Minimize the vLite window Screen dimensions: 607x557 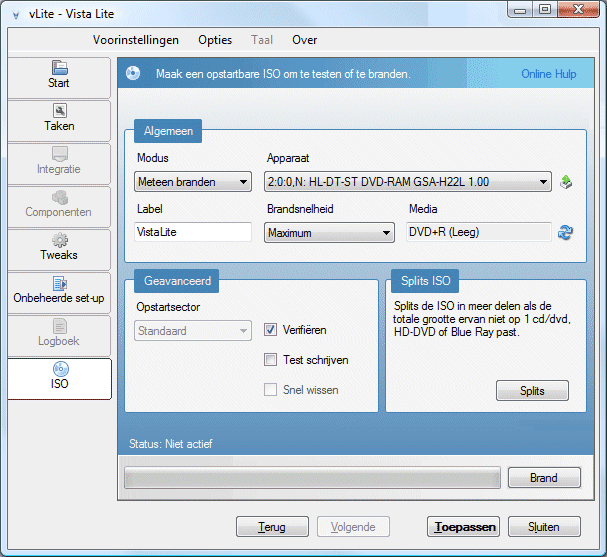520,9
